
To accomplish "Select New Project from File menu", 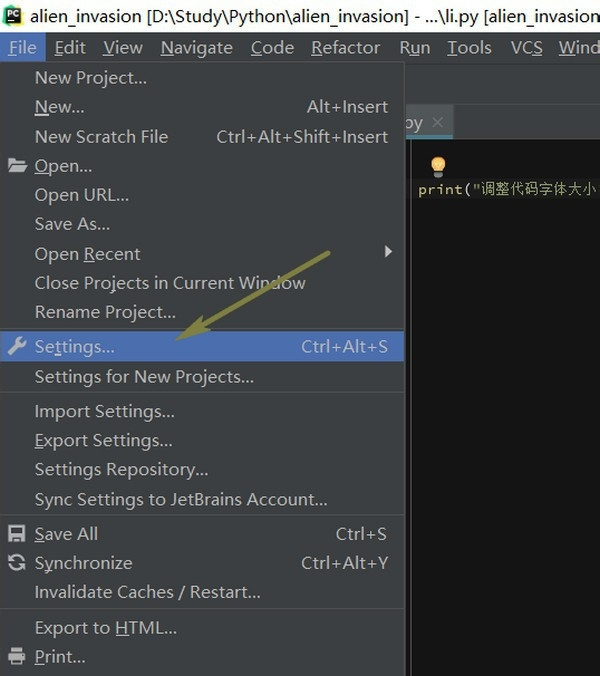I will (x=90, y=78).
